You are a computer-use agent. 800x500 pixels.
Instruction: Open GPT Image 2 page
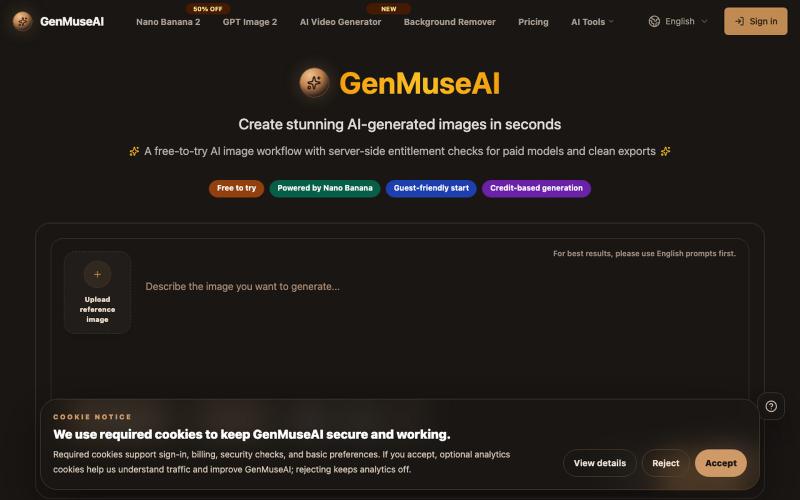pos(250,22)
